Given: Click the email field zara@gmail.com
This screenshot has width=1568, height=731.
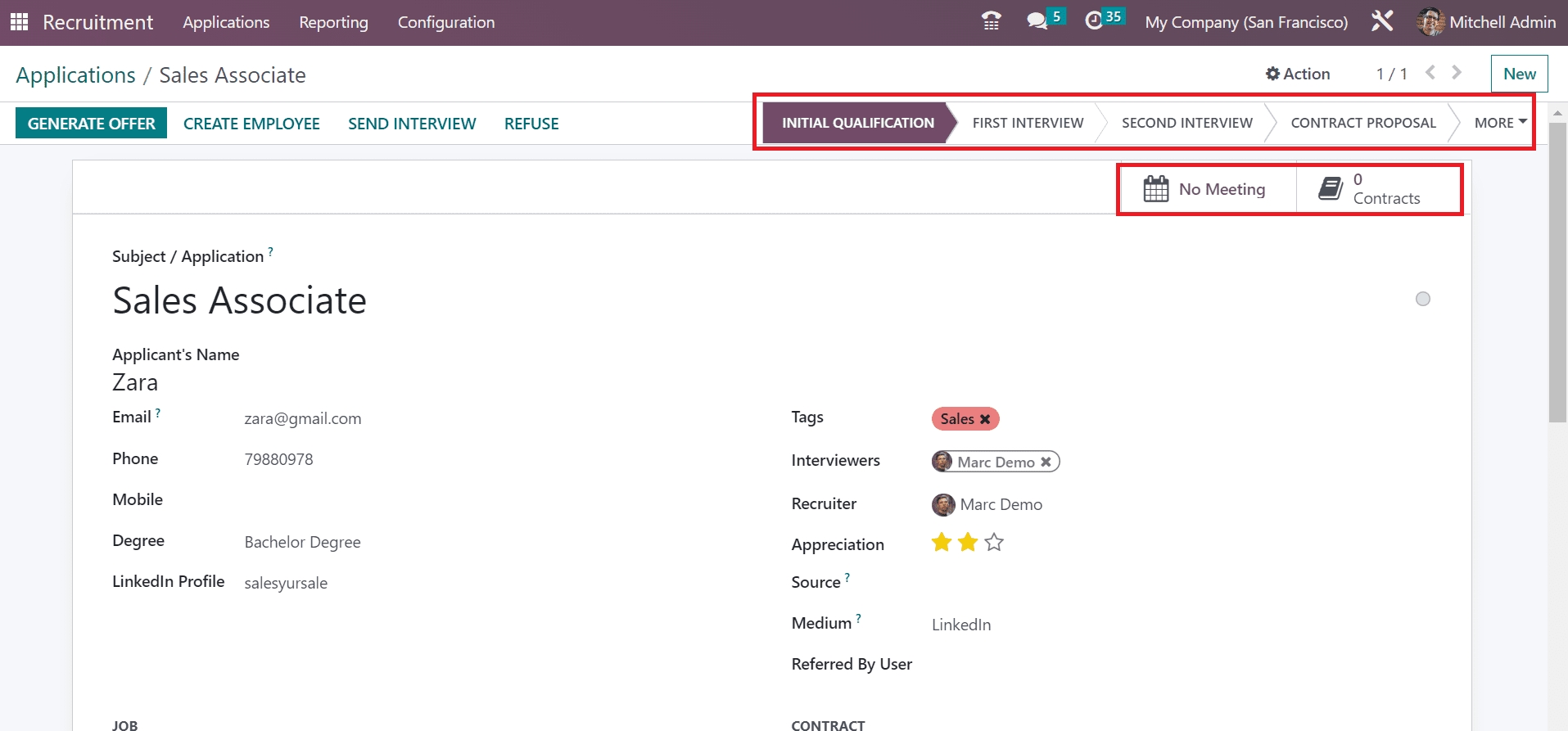Looking at the screenshot, I should pyautogui.click(x=302, y=419).
